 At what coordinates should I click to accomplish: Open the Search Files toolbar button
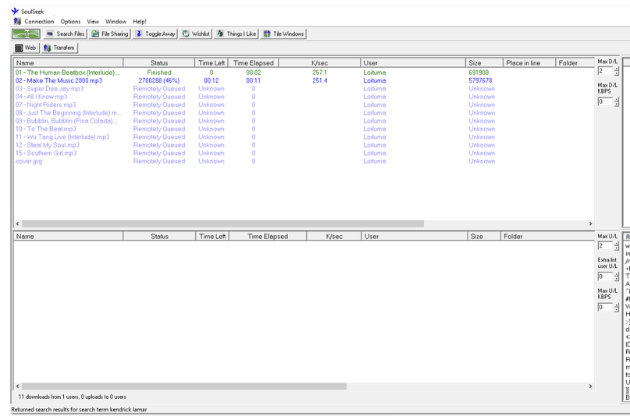65,34
